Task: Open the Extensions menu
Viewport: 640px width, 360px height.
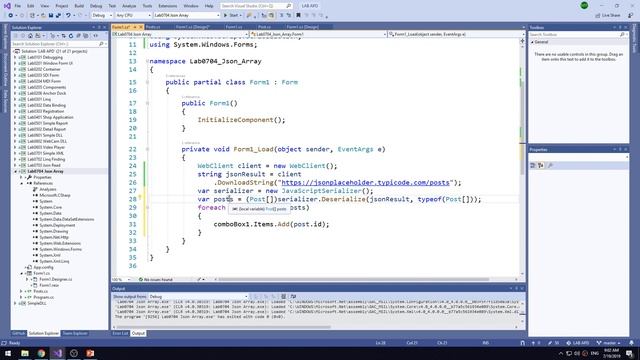Action: [x=168, y=6]
